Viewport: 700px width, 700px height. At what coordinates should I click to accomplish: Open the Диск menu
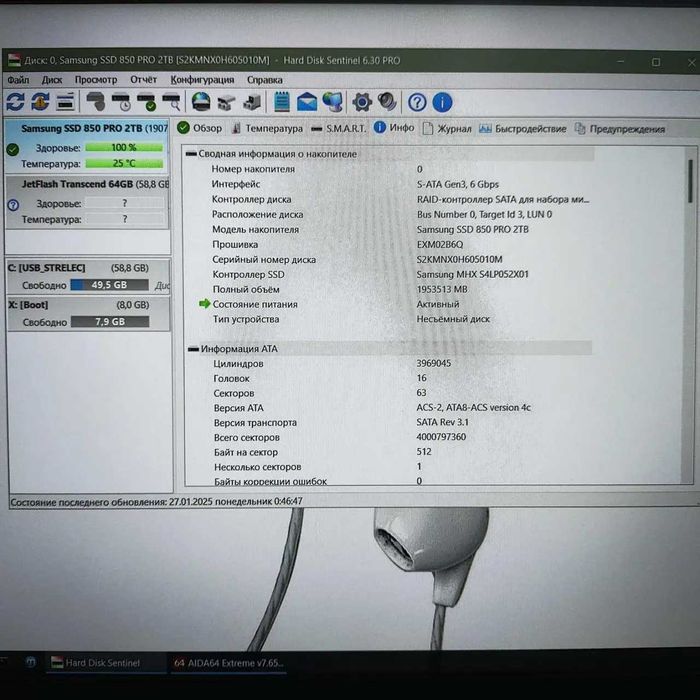click(52, 80)
